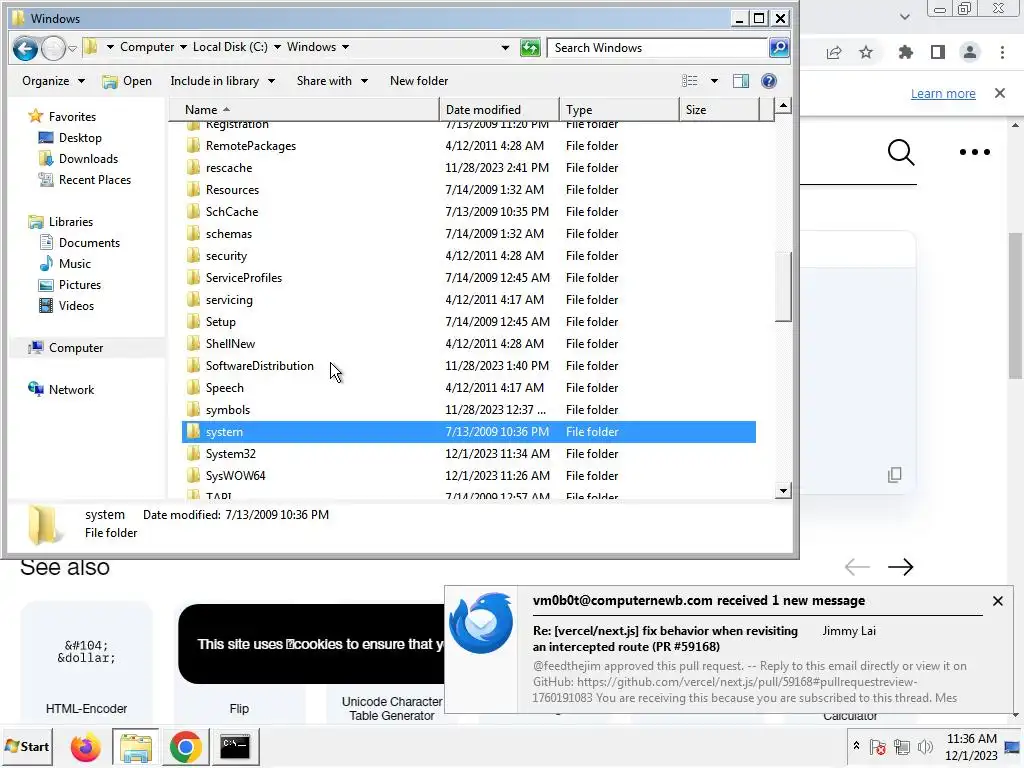Open the Favorites star in sidebar
The image size is (1024, 768).
point(35,116)
